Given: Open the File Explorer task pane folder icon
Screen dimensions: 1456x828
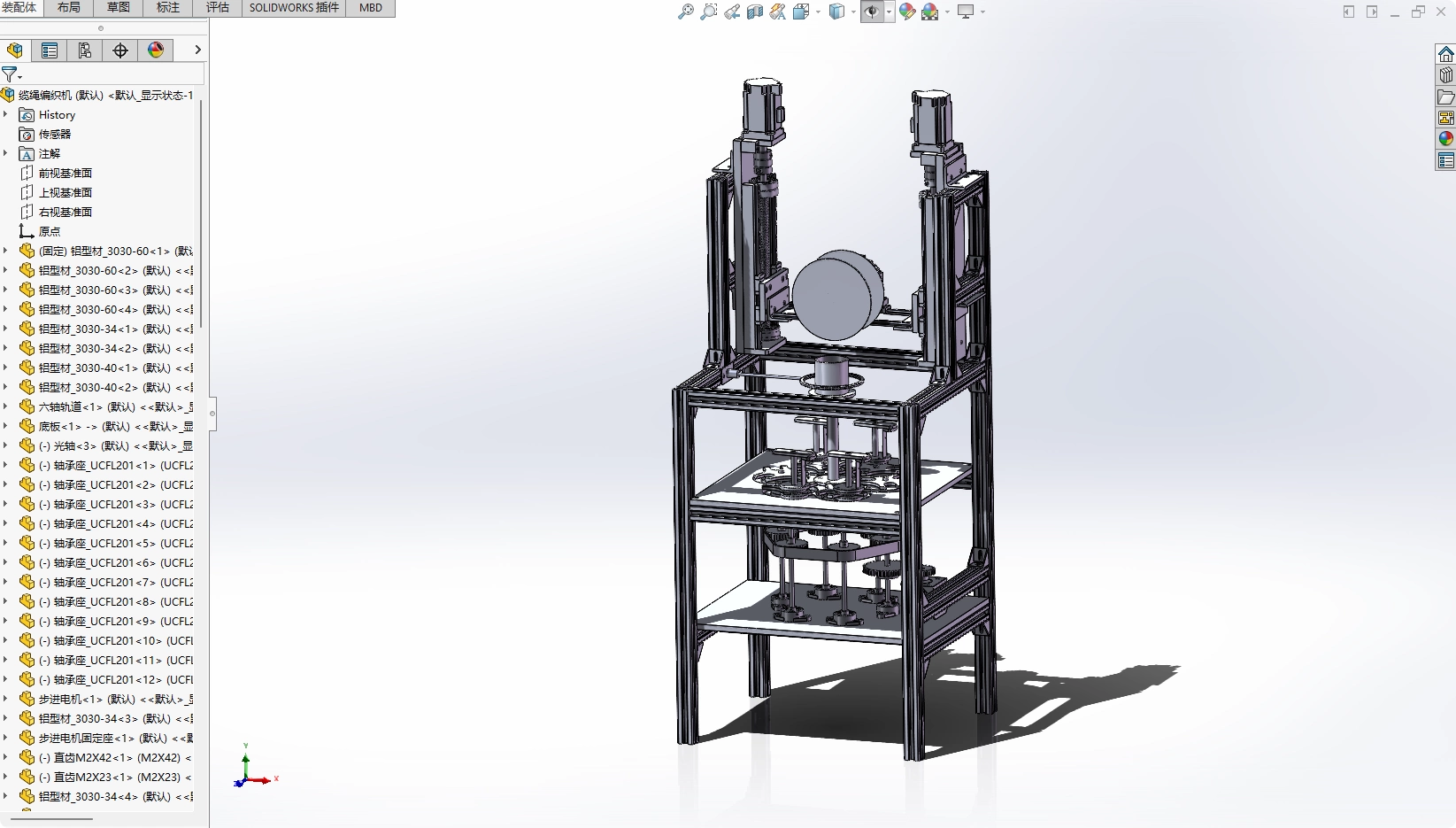Looking at the screenshot, I should point(1446,97).
